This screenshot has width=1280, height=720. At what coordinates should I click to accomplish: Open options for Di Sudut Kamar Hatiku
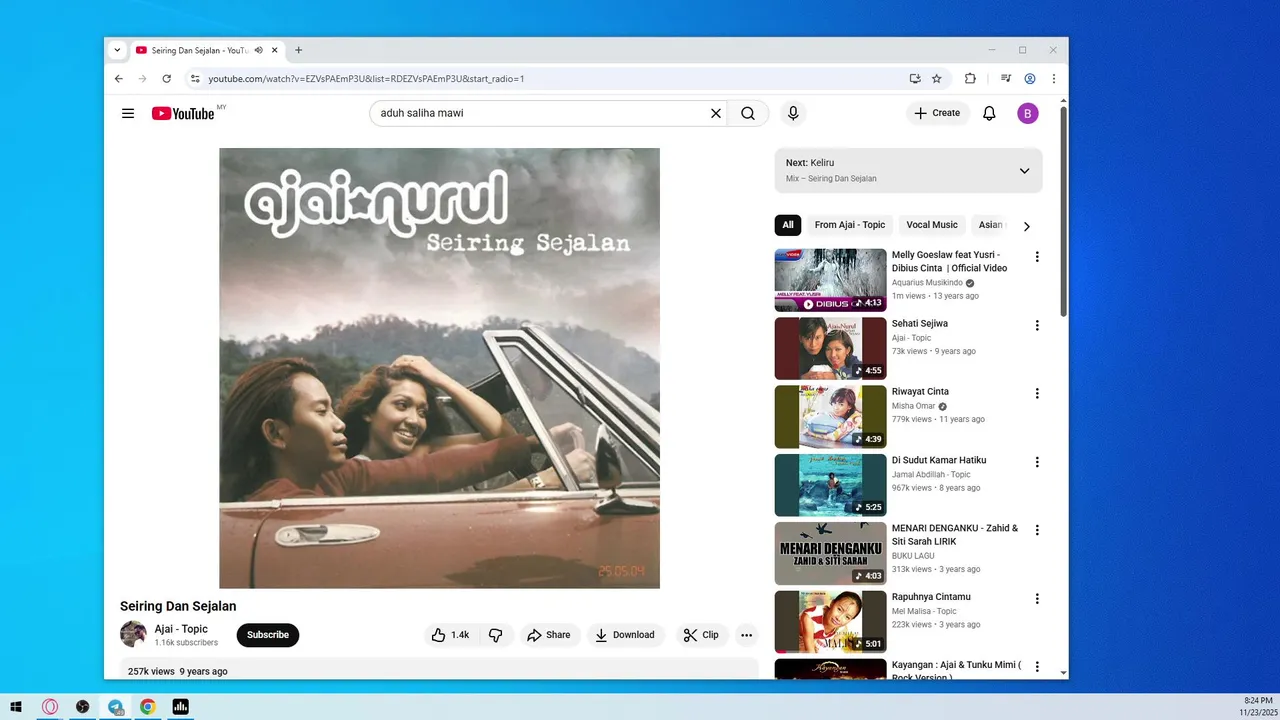[x=1037, y=462]
